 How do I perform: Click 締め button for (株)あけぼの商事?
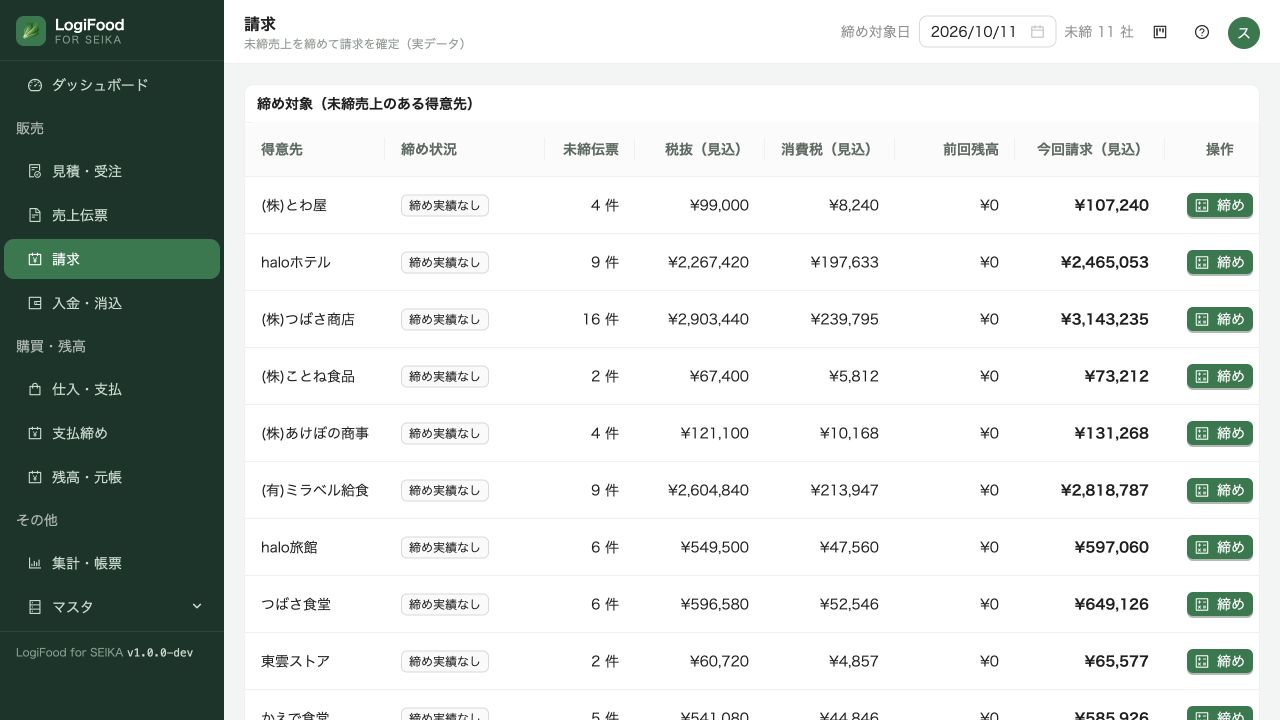1220,433
